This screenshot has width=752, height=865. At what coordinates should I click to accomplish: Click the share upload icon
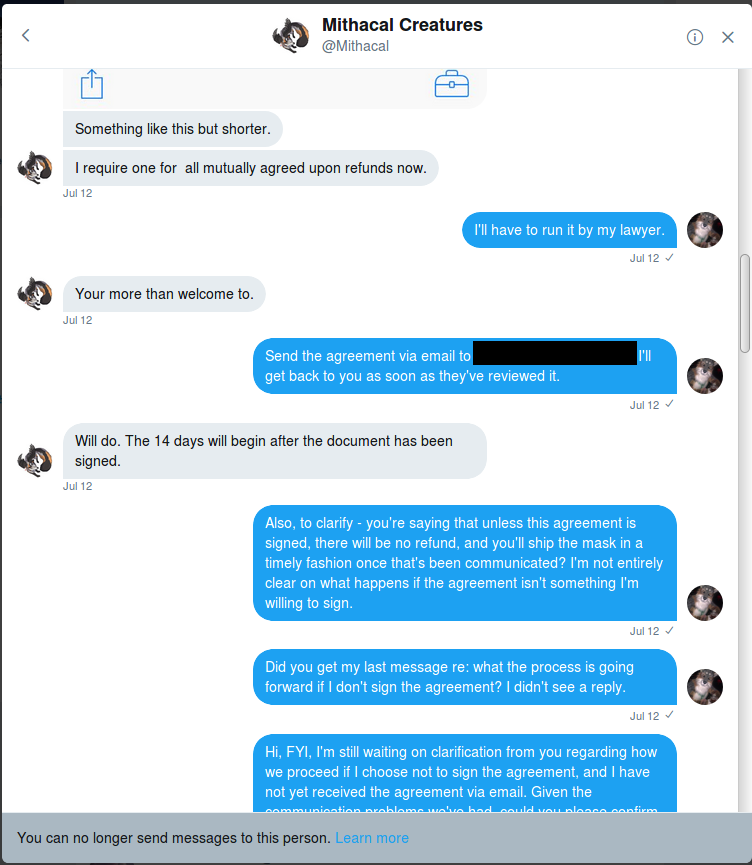coord(92,84)
